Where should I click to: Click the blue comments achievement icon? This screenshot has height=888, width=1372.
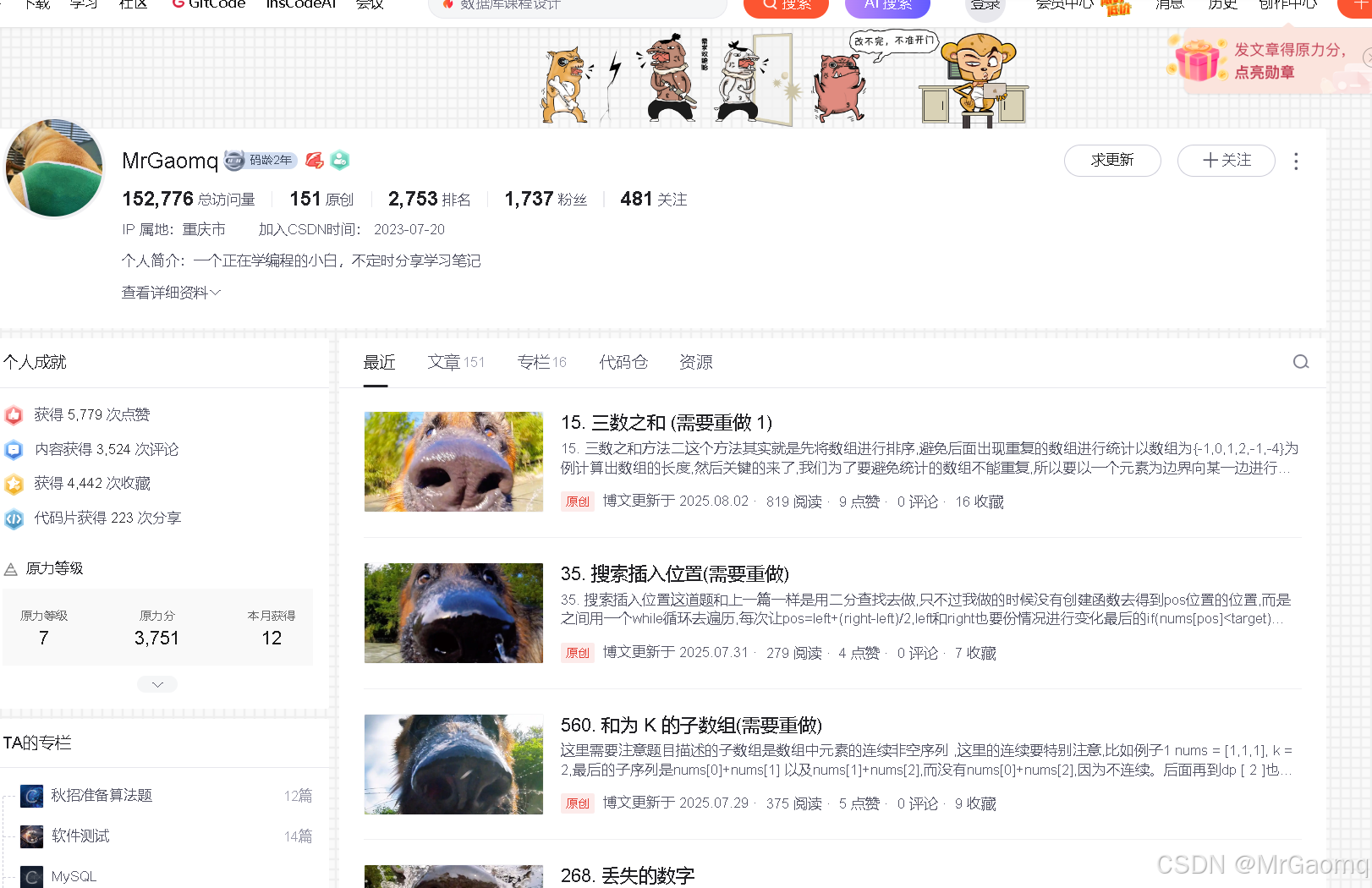(14, 450)
